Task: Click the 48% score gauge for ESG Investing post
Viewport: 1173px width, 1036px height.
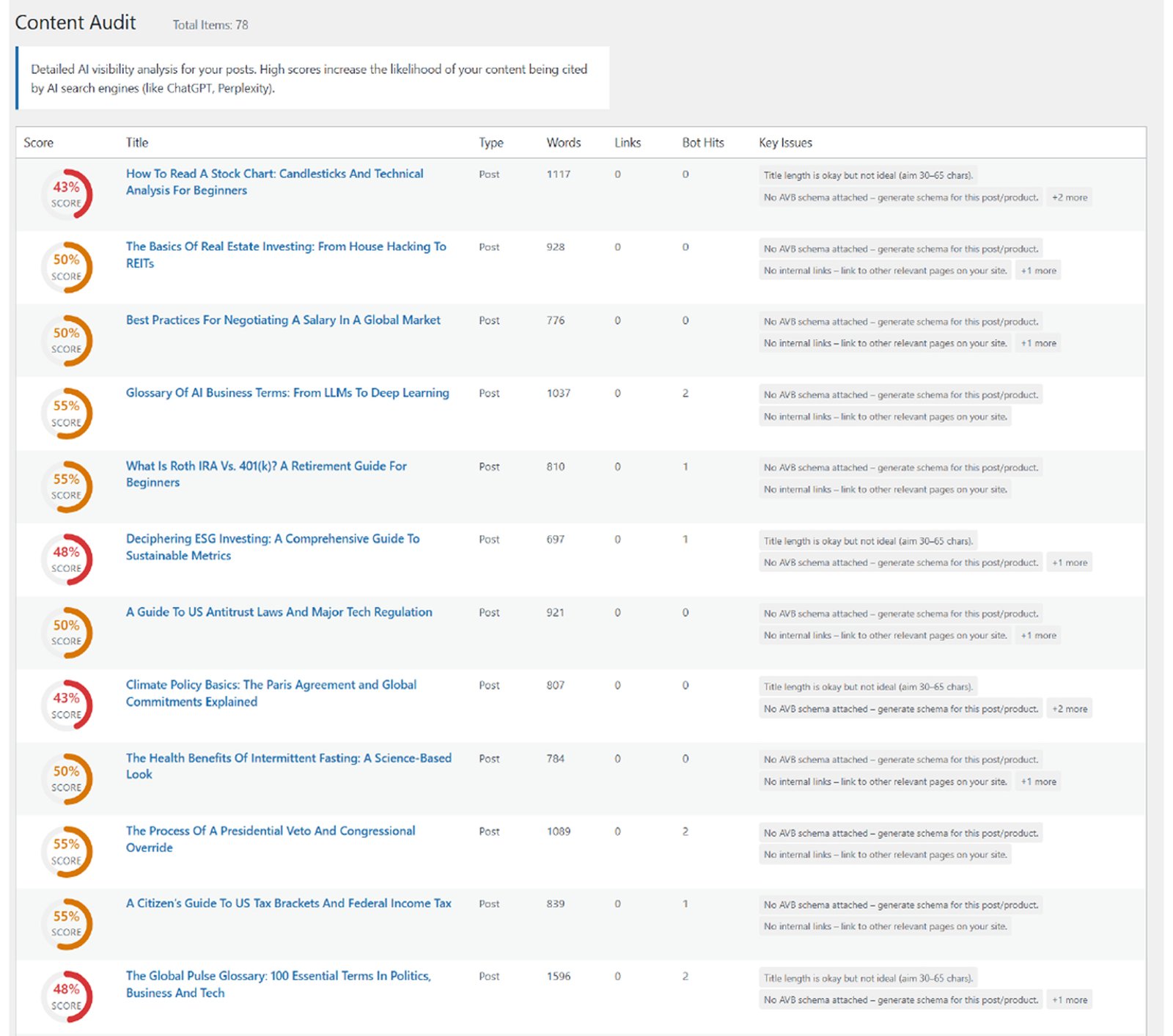Action: (x=66, y=559)
